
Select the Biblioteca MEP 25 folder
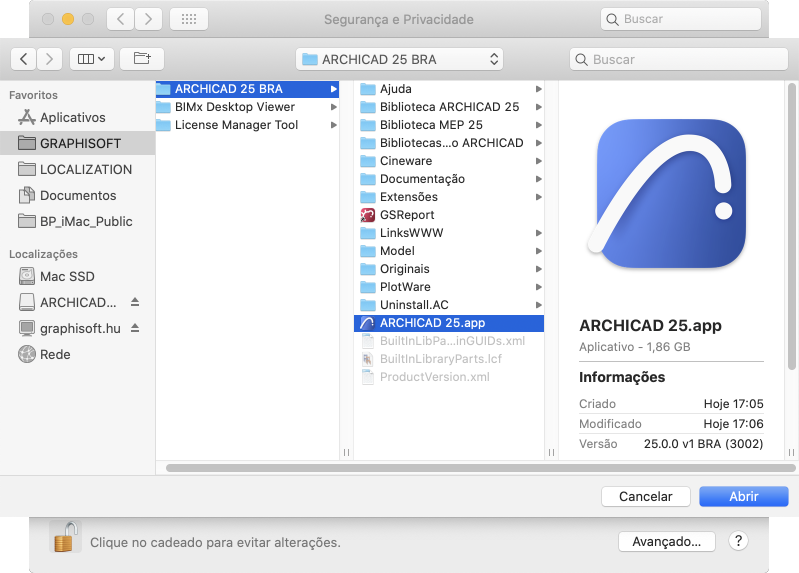coord(448,125)
